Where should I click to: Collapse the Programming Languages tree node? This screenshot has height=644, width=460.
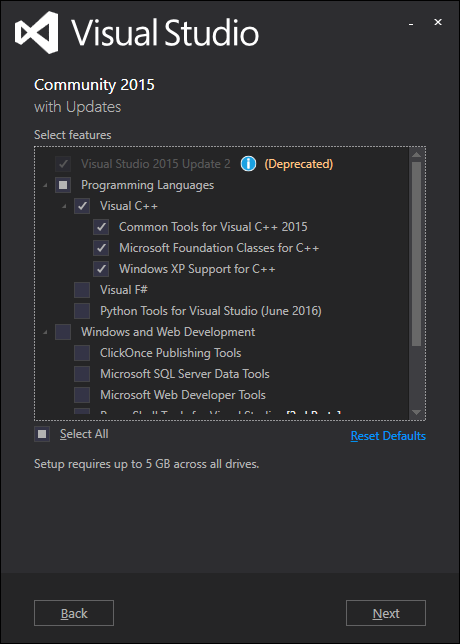(45, 186)
